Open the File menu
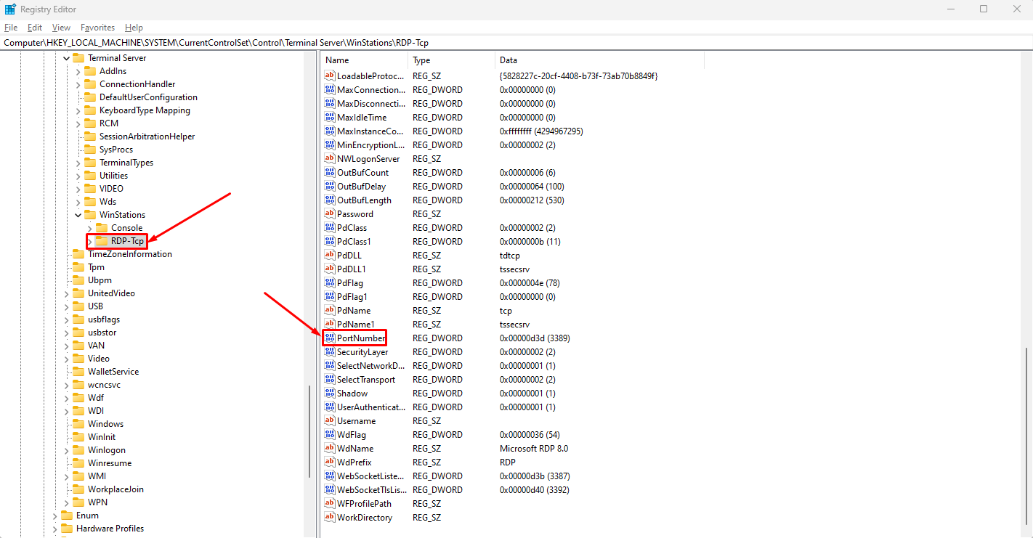Viewport: 1033px width, 538px height. [11, 28]
